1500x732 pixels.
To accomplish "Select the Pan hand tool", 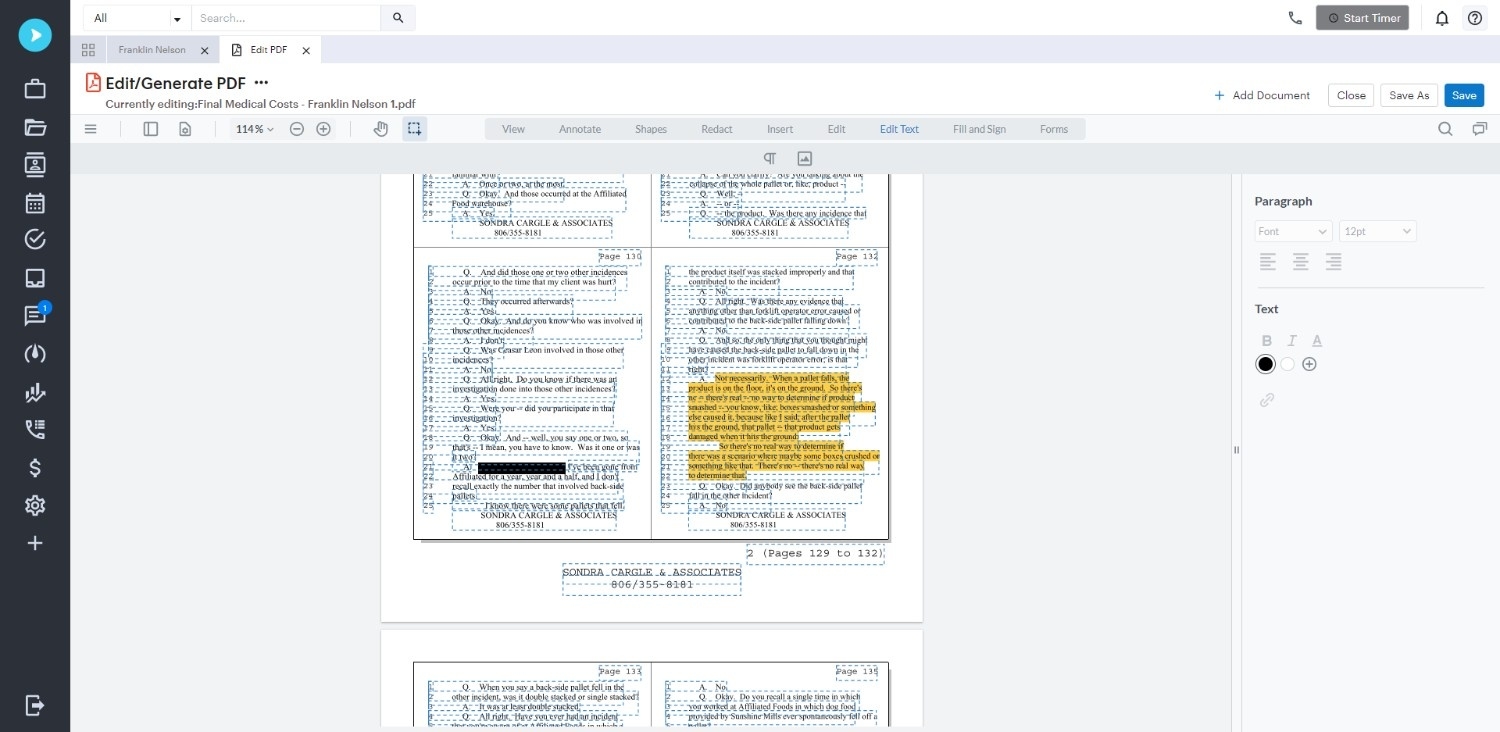I will point(381,129).
